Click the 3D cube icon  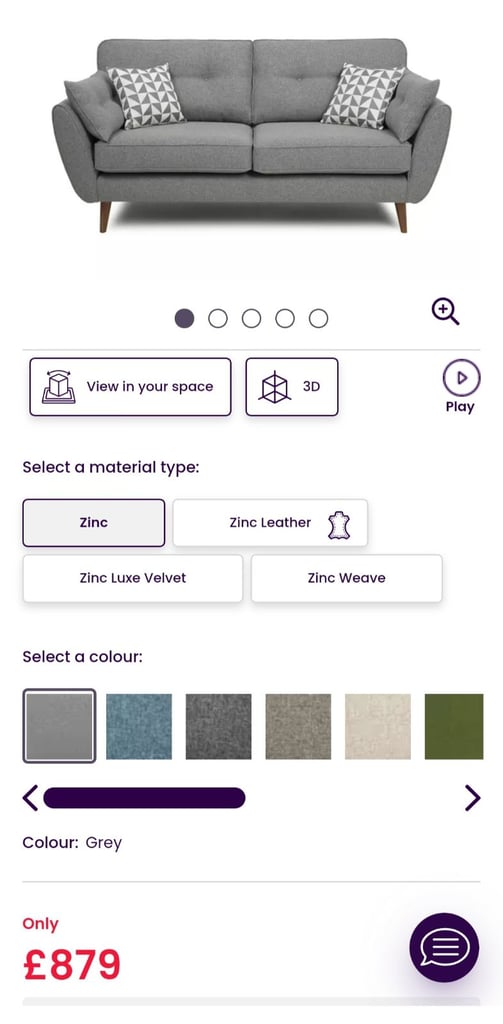(x=274, y=387)
